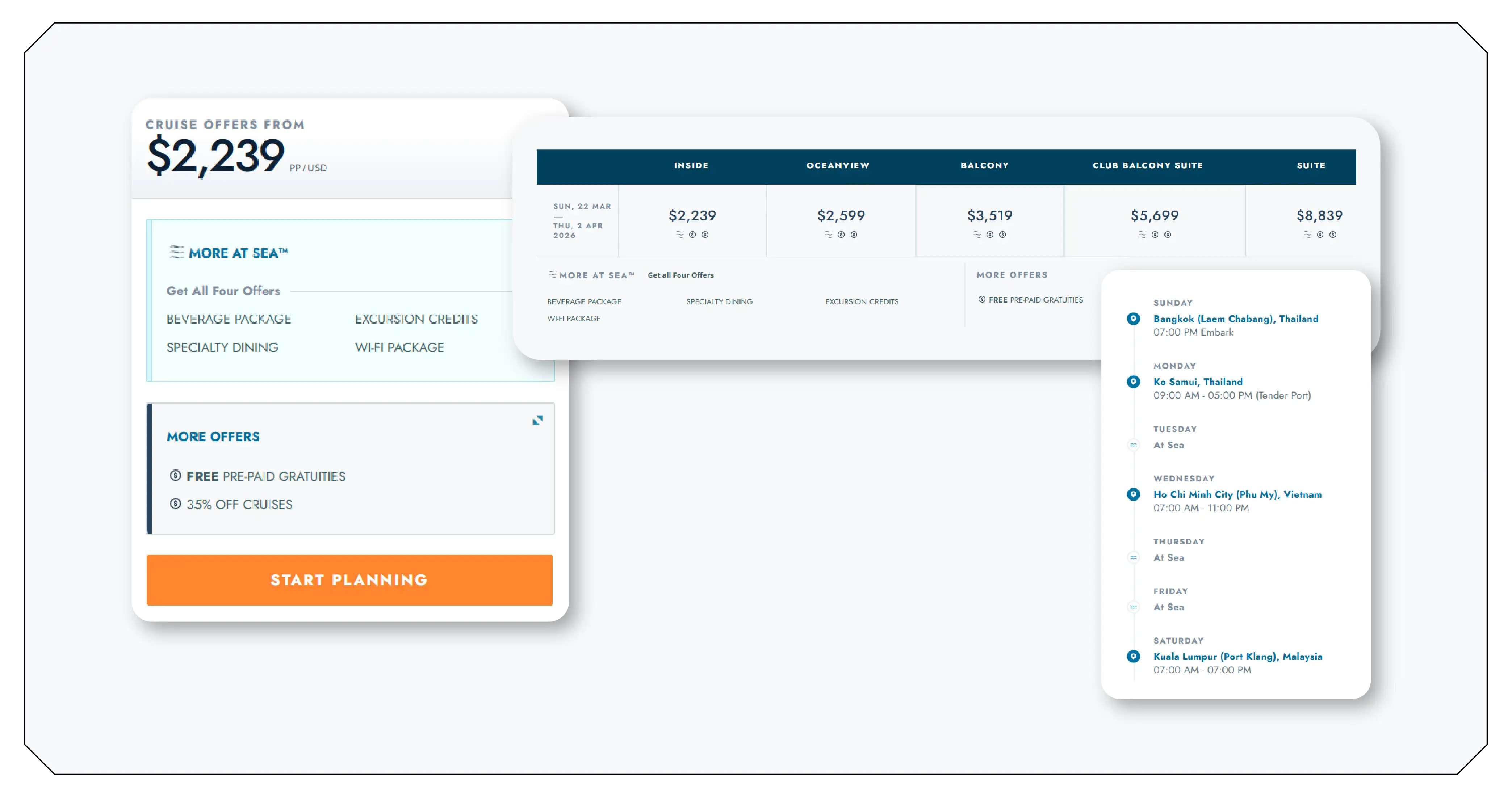Click the Bangkok (Laem Chabang) map pin icon
The image size is (1512, 797).
click(x=1134, y=319)
